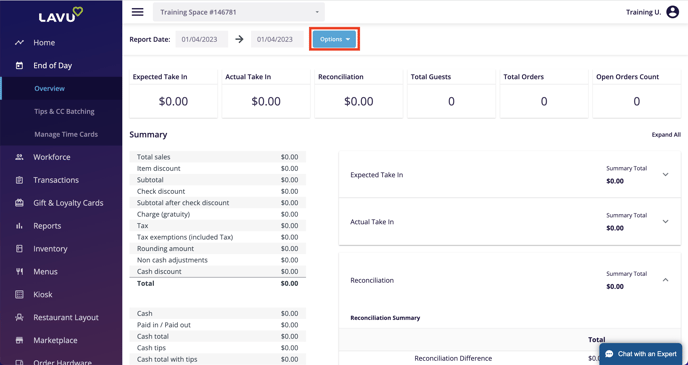
Task: Click Expand All link
Action: pyautogui.click(x=666, y=135)
